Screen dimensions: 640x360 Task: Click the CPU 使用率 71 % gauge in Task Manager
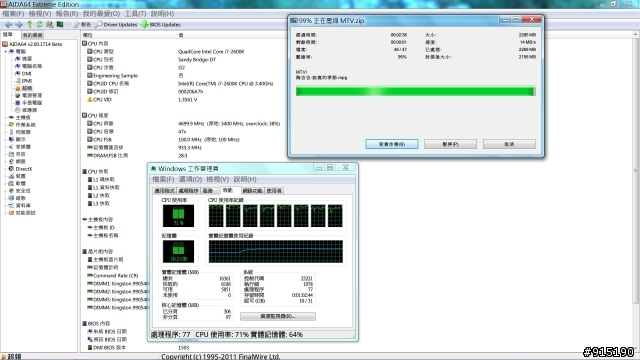[178, 216]
